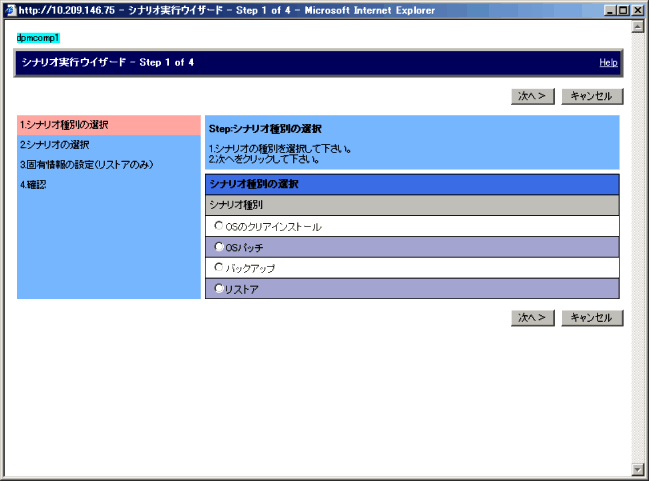Open the Help link

[x=608, y=63]
